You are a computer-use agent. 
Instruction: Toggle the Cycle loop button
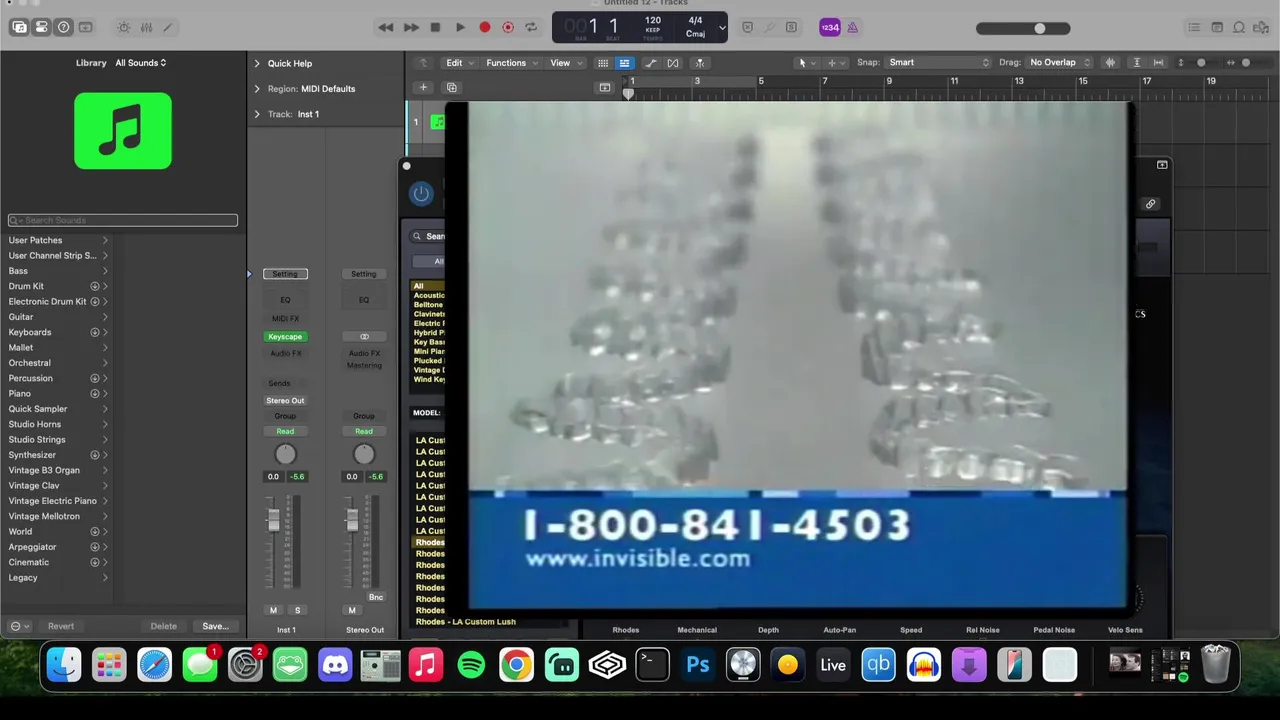coord(531,27)
